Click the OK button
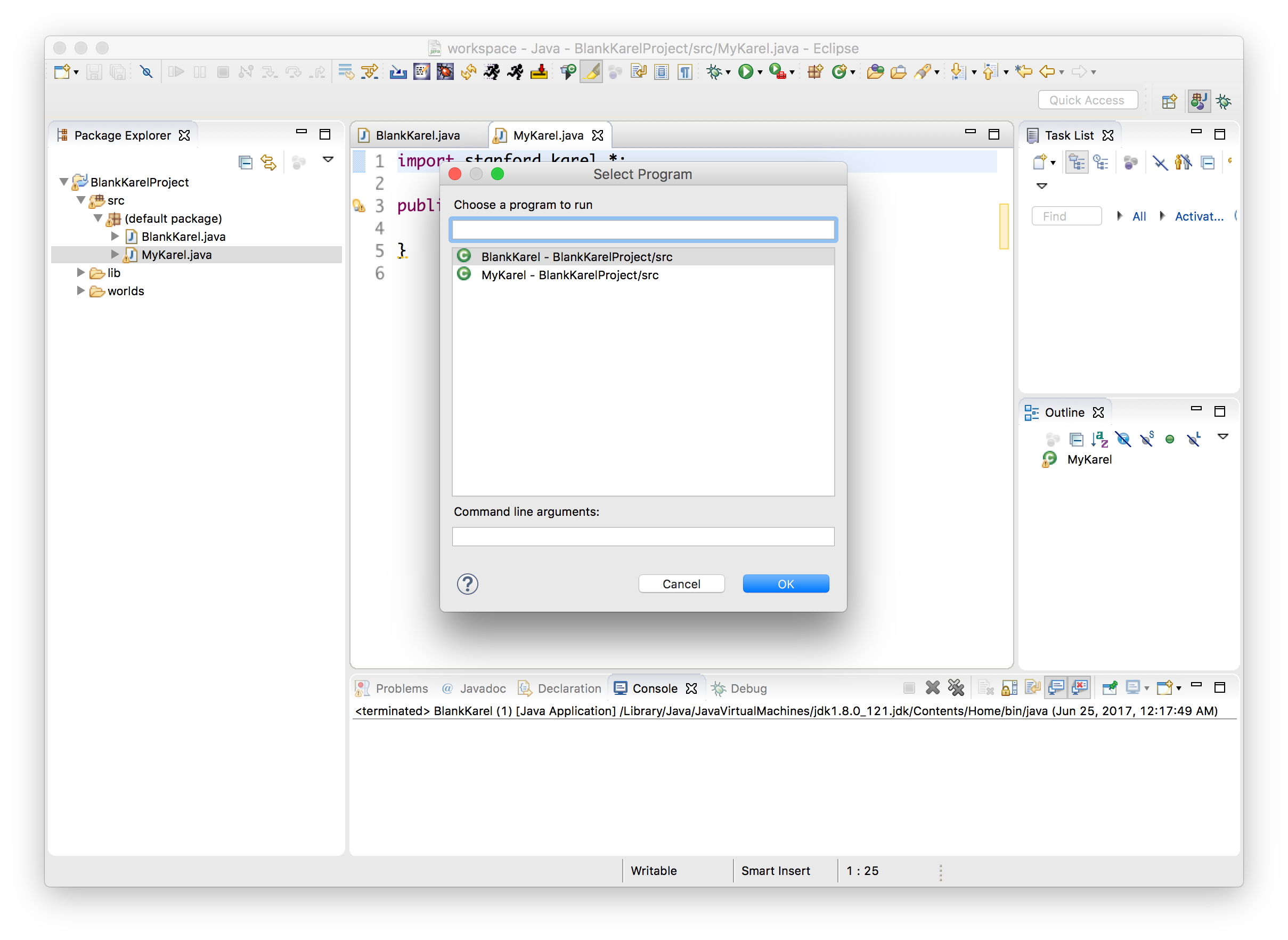 click(786, 584)
